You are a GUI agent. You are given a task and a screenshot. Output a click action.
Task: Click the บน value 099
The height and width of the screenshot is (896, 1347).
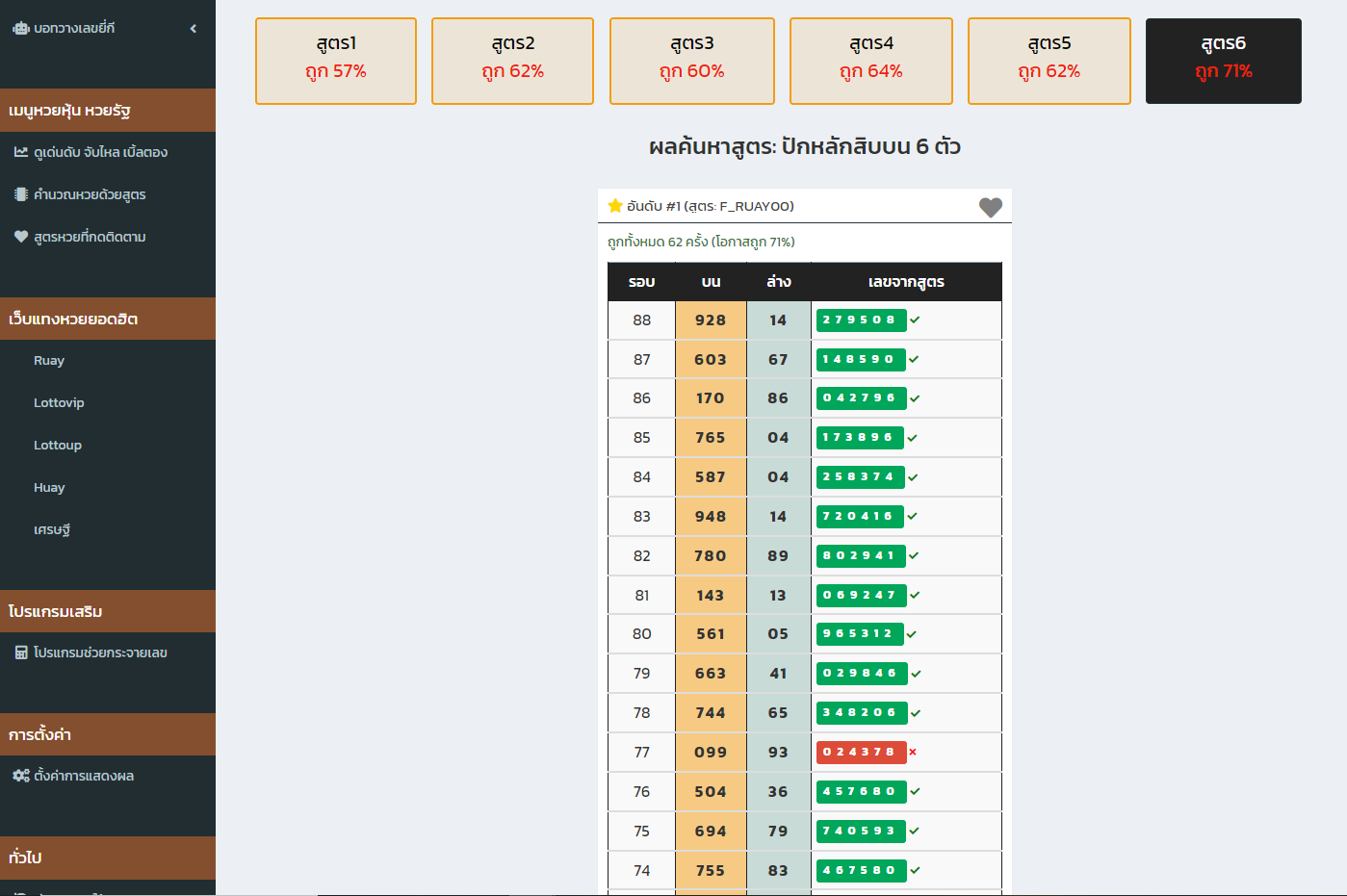(x=711, y=753)
